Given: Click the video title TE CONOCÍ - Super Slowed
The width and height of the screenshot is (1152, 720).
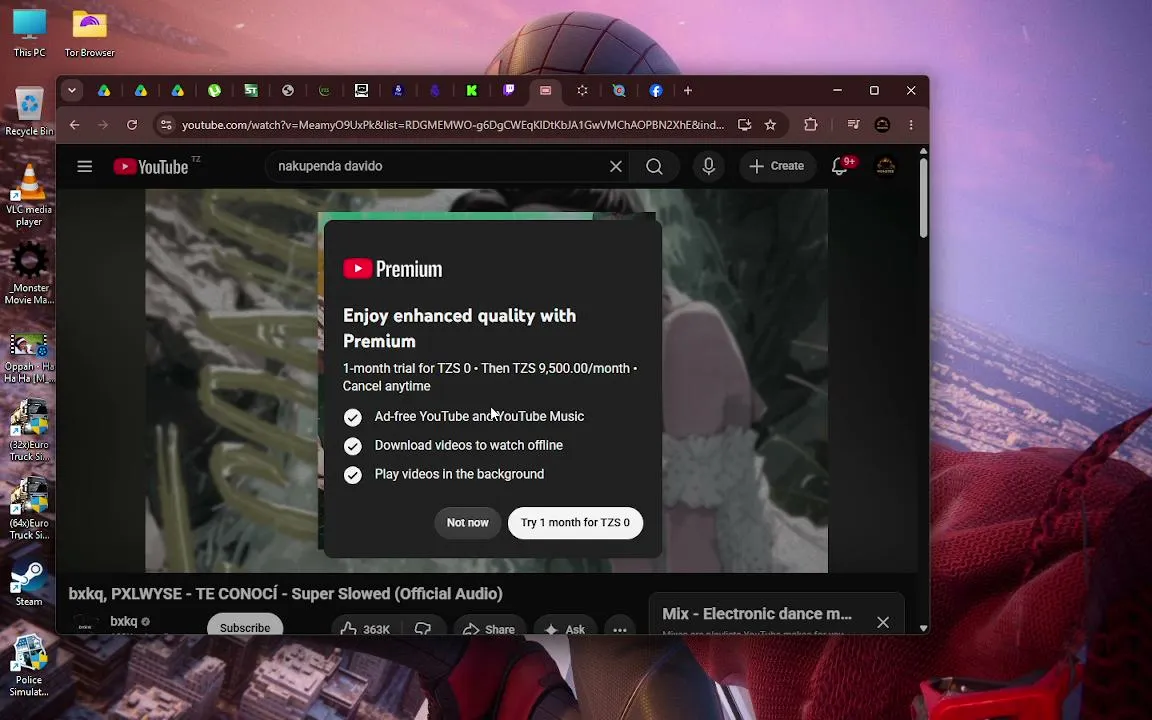Looking at the screenshot, I should coord(286,594).
